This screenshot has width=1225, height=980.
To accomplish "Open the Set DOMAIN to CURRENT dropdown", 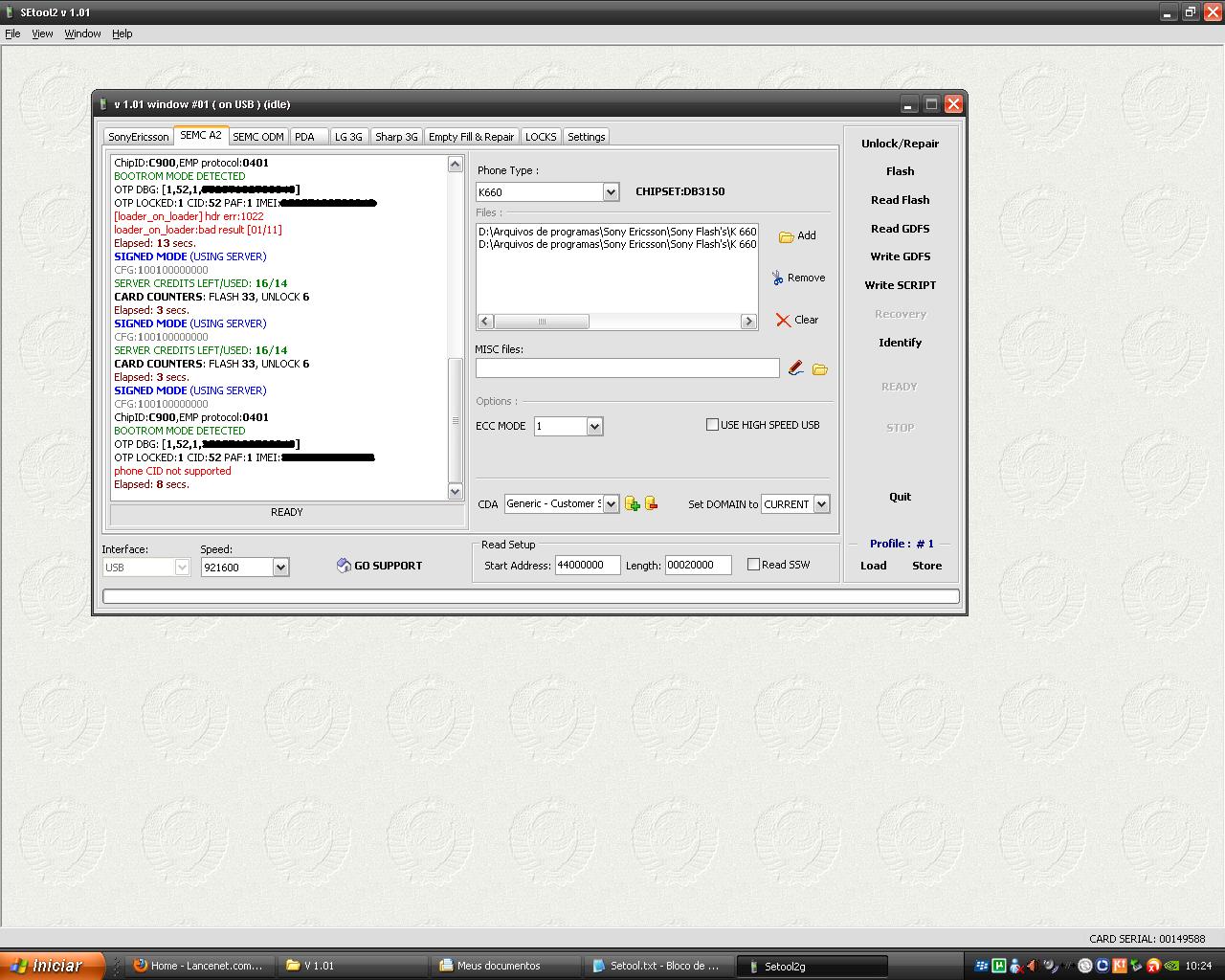I will (821, 504).
